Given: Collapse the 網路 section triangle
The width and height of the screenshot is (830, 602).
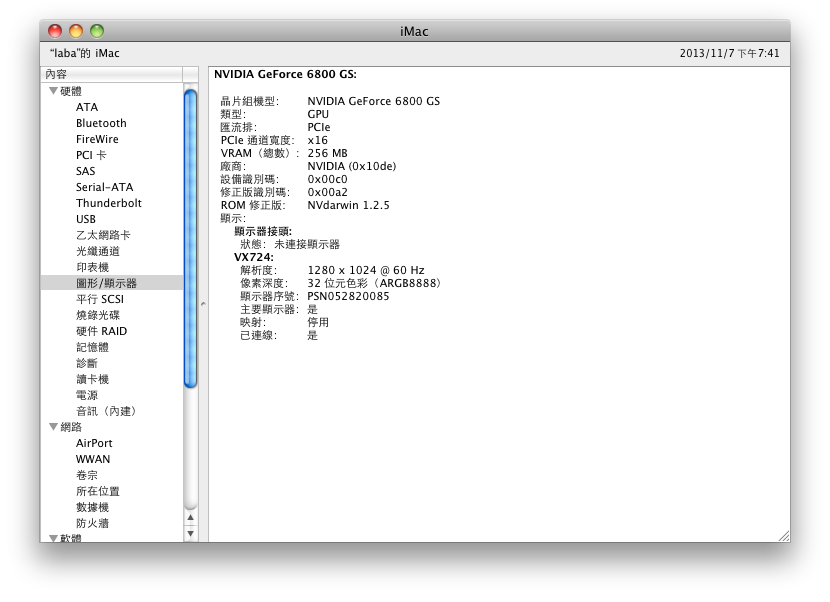Looking at the screenshot, I should click(x=53, y=427).
